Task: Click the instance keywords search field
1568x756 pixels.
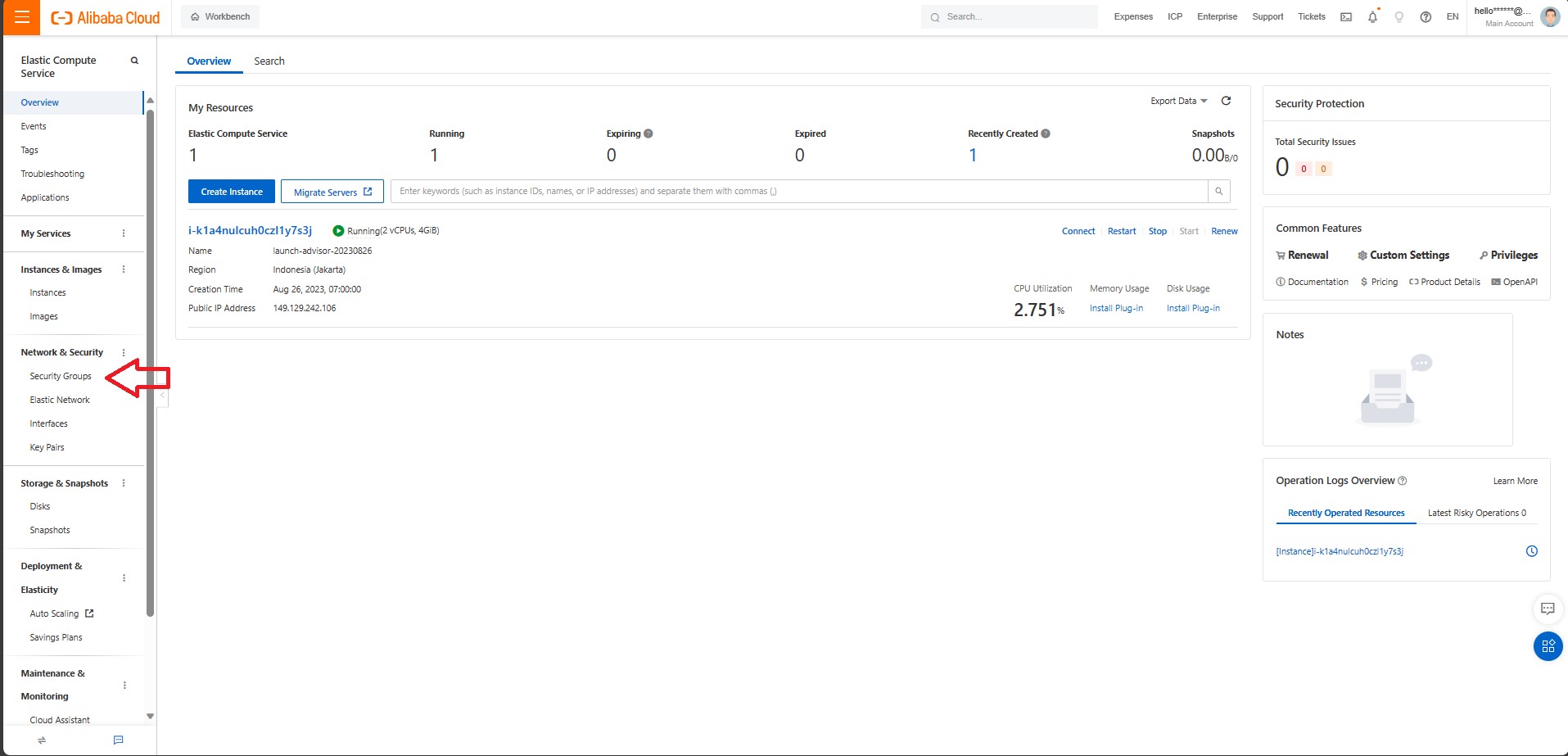Action: coord(798,192)
